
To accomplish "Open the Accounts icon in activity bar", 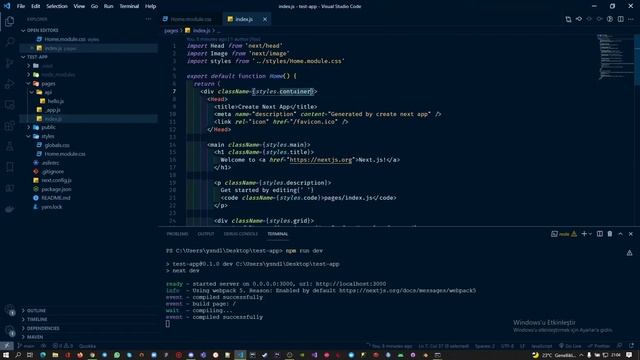I will 9,310.
